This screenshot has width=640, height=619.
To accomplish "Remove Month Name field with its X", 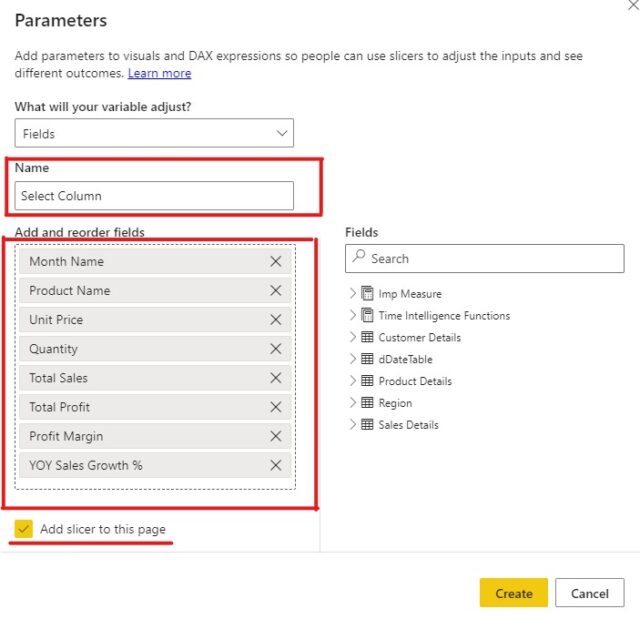I will point(276,261).
